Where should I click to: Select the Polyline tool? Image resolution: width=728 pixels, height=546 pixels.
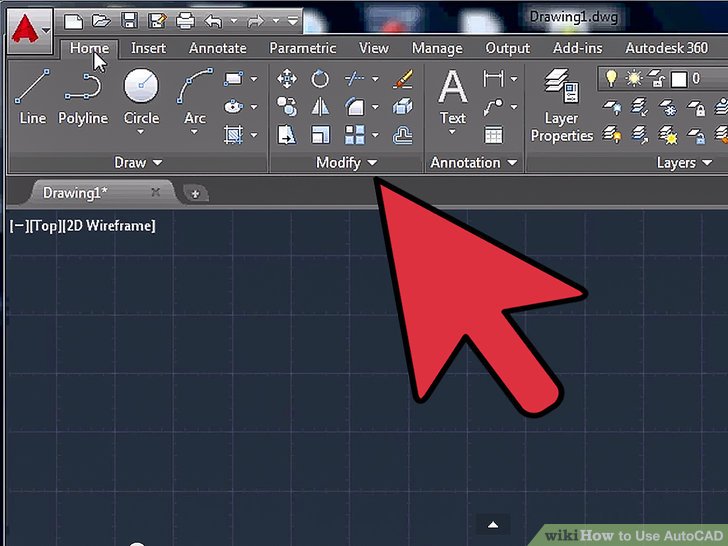(x=83, y=97)
